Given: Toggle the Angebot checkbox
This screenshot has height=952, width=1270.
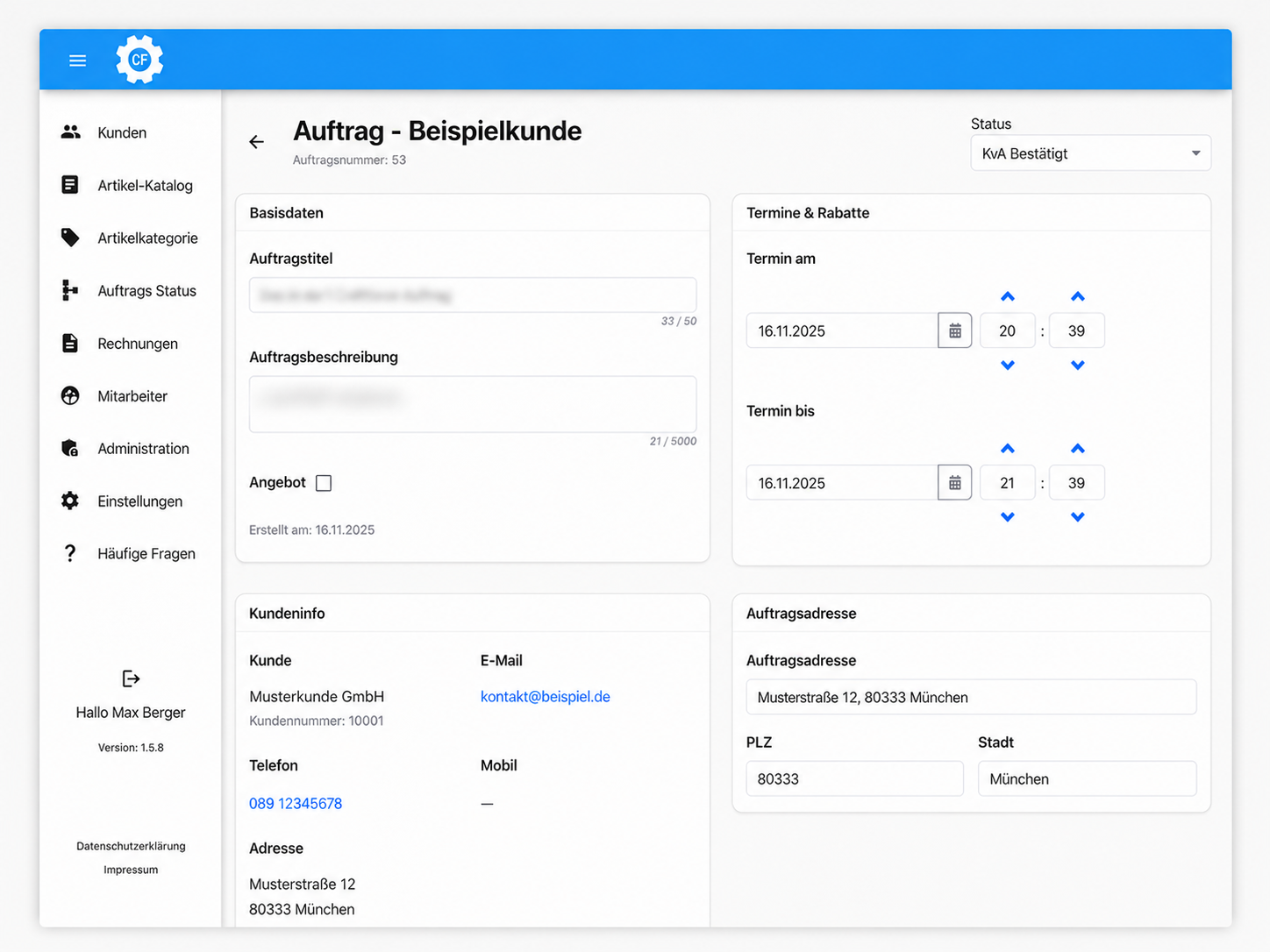Looking at the screenshot, I should [324, 483].
